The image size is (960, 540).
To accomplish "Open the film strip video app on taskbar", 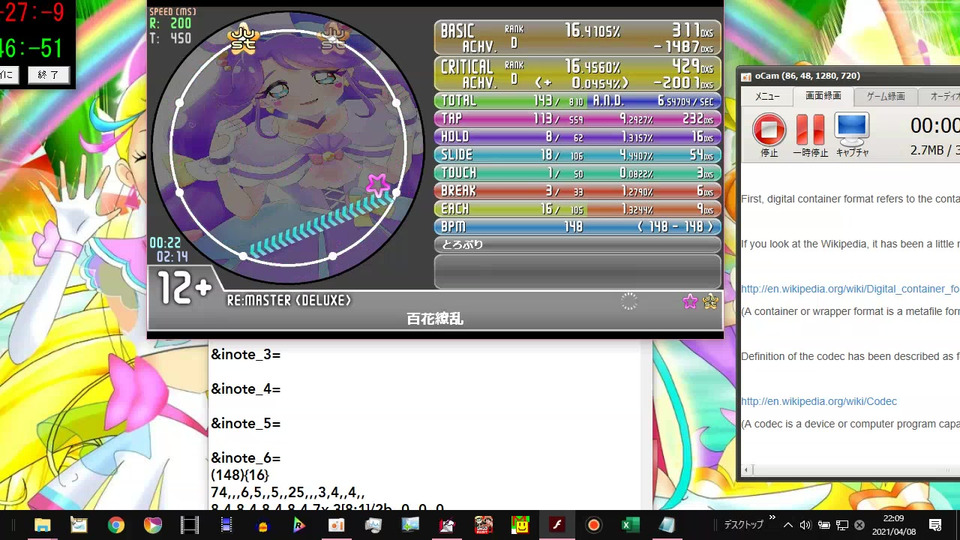I will (189, 525).
